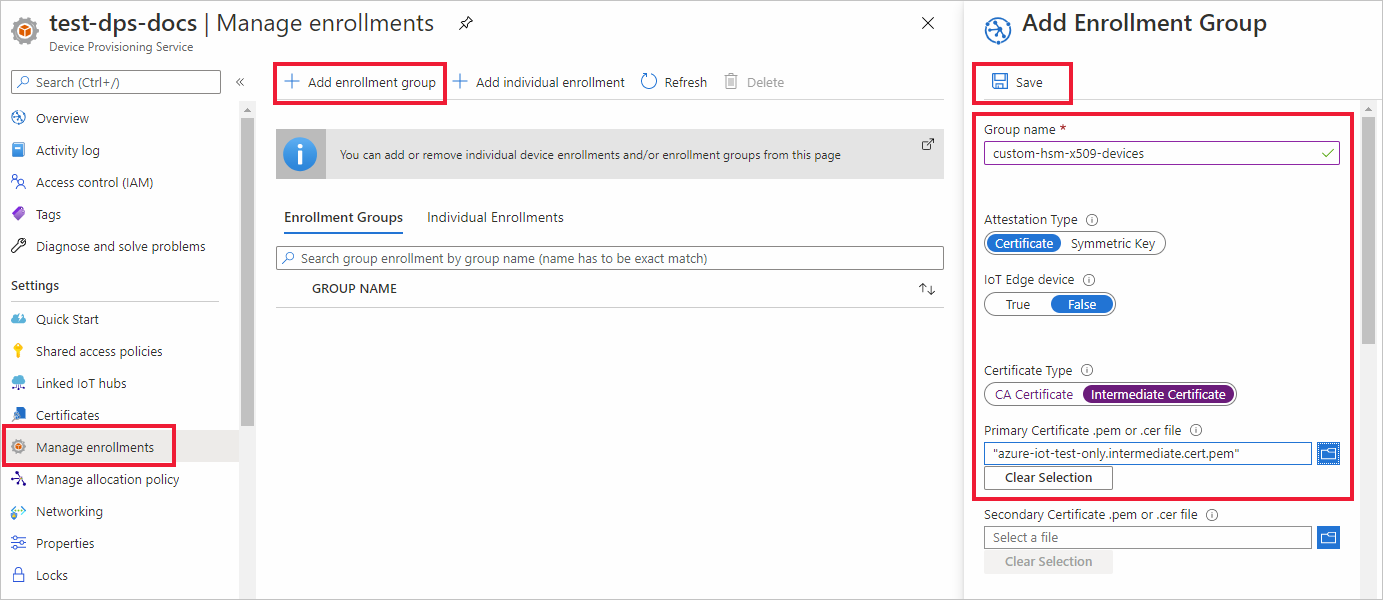Image resolution: width=1383 pixels, height=600 pixels.
Task: Save the new enrollment group
Action: 1017,82
